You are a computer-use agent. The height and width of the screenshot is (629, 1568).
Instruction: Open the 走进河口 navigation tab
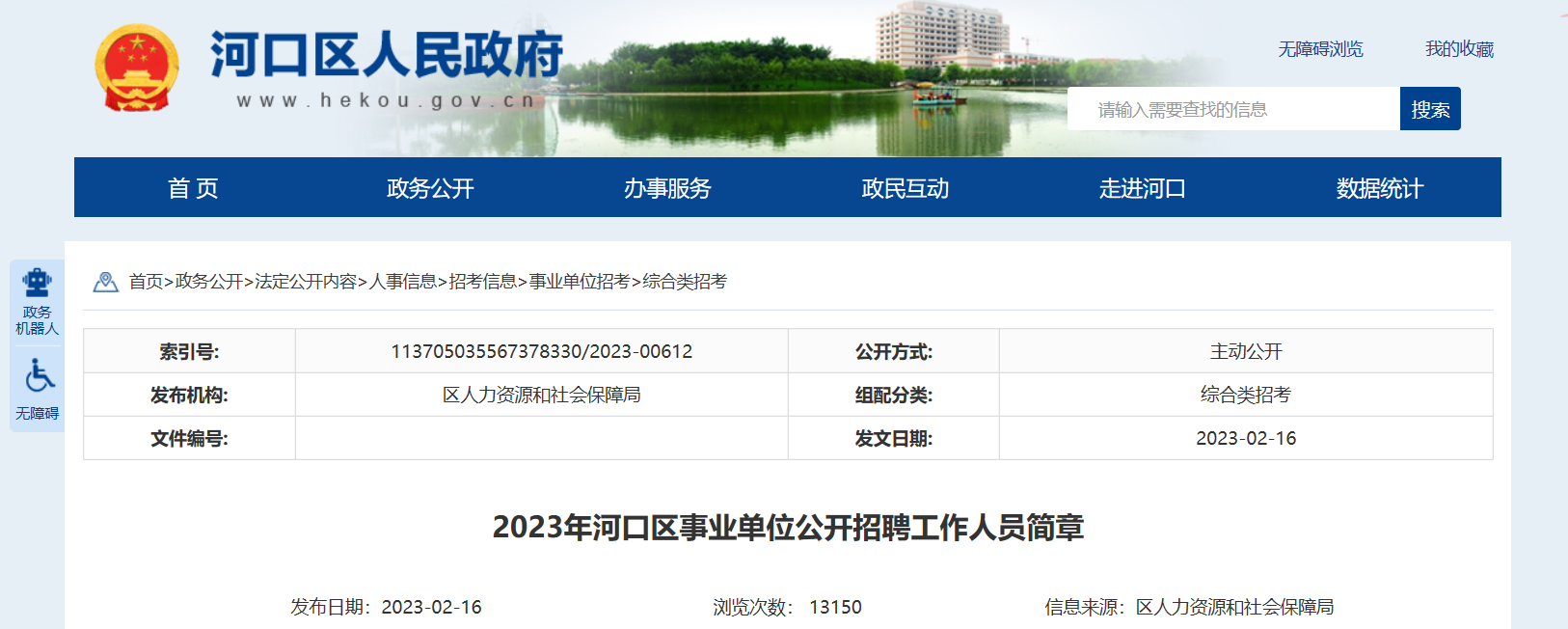pos(1143,188)
